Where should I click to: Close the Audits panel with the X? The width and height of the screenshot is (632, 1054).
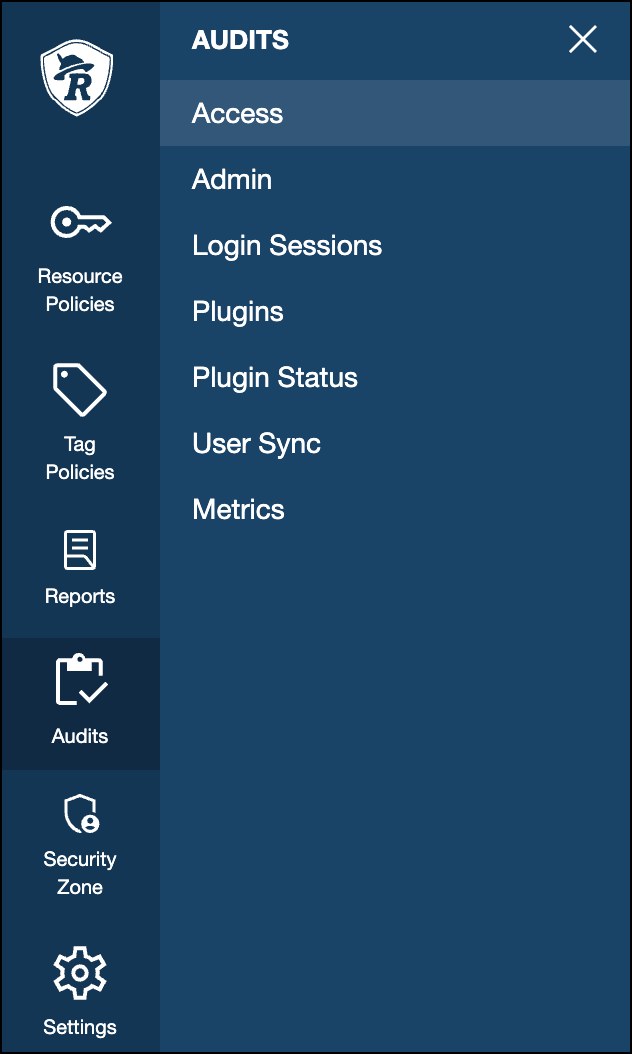(582, 40)
